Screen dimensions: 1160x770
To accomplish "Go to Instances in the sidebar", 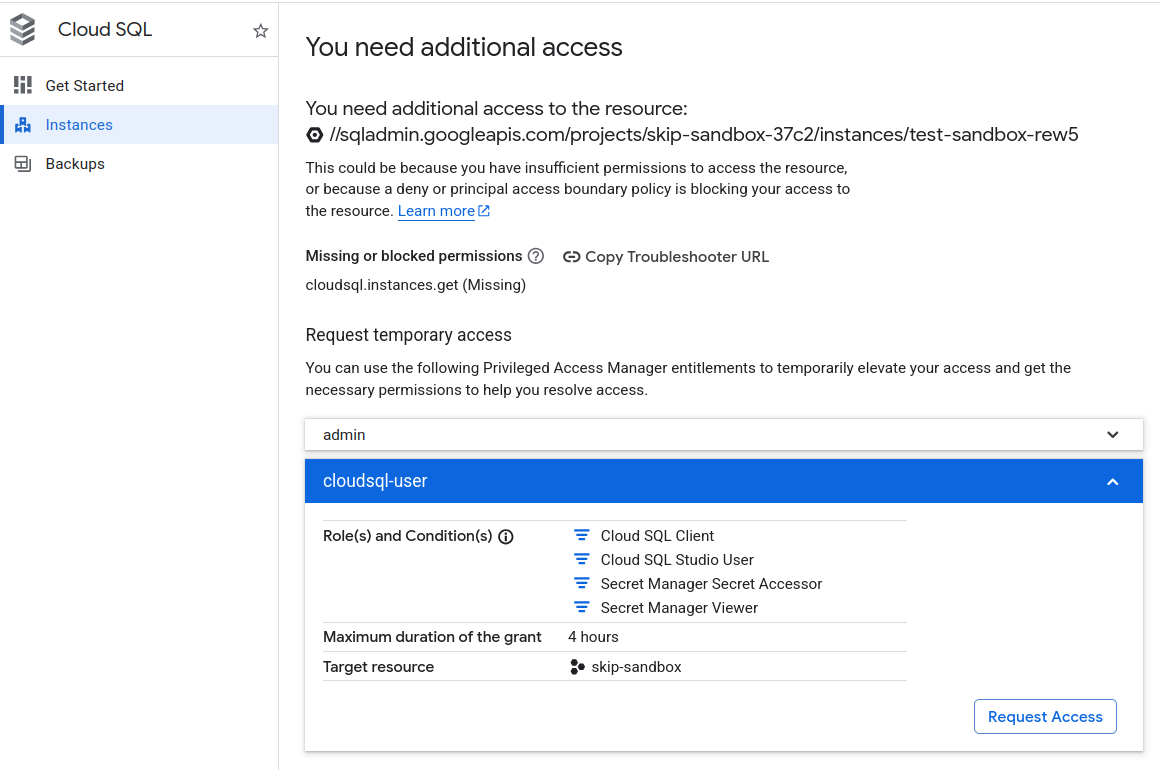I will 79,125.
